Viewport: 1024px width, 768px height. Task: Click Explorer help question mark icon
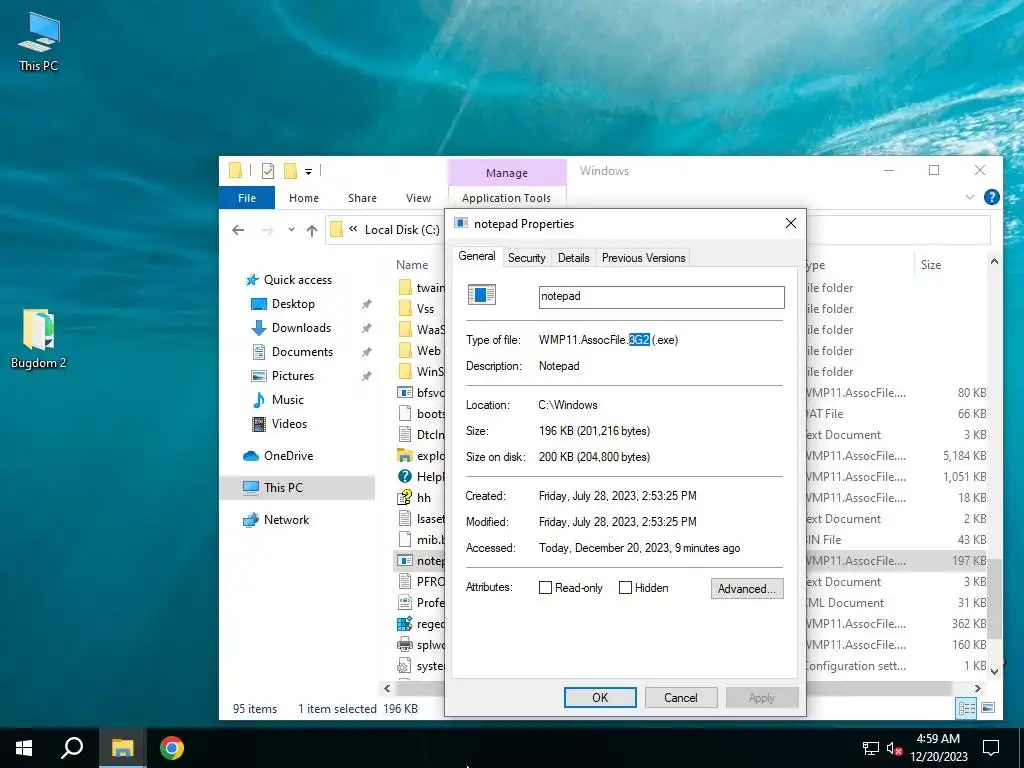tap(991, 197)
